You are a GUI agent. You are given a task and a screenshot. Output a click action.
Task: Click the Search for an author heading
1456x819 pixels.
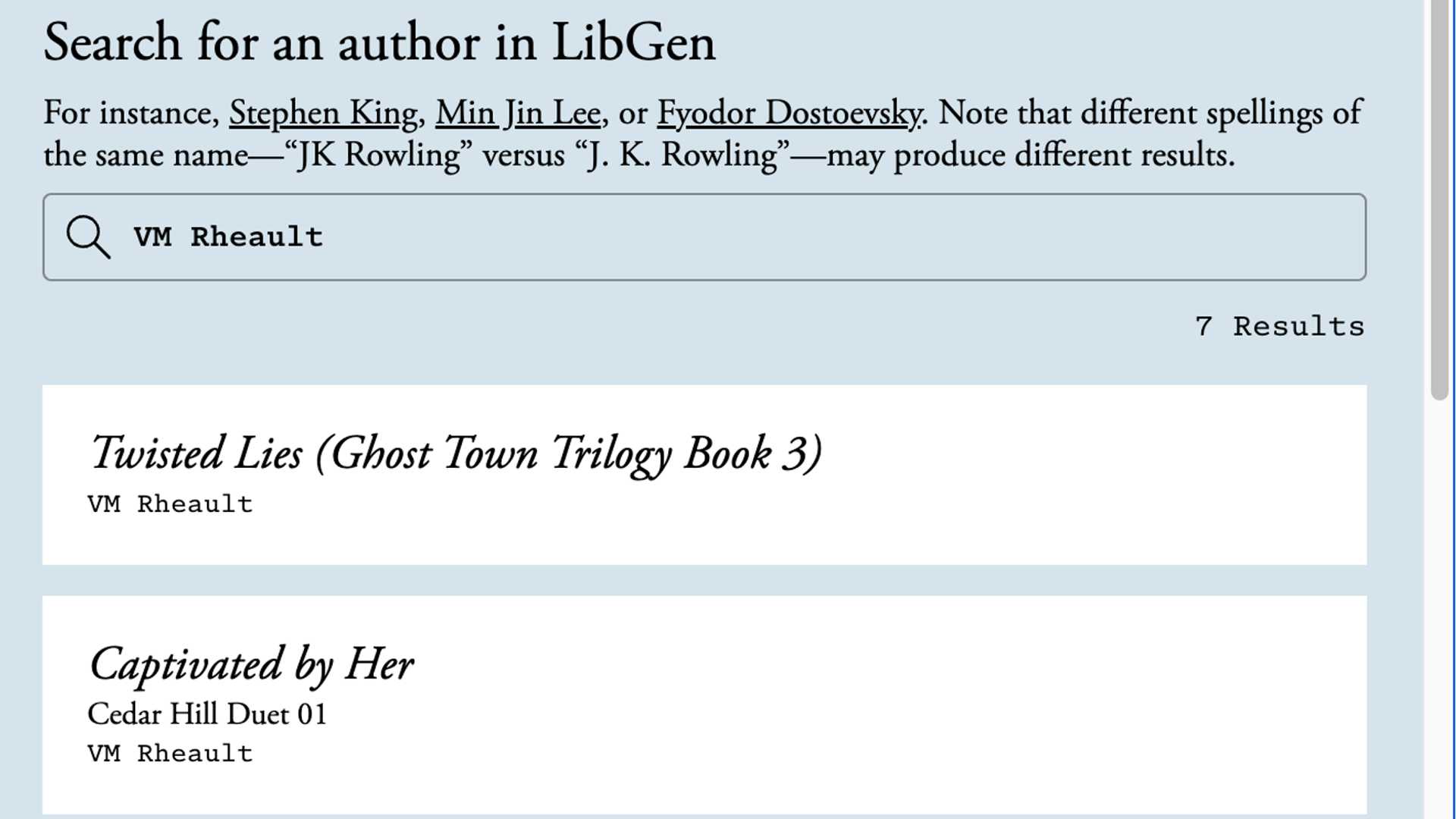pos(379,42)
